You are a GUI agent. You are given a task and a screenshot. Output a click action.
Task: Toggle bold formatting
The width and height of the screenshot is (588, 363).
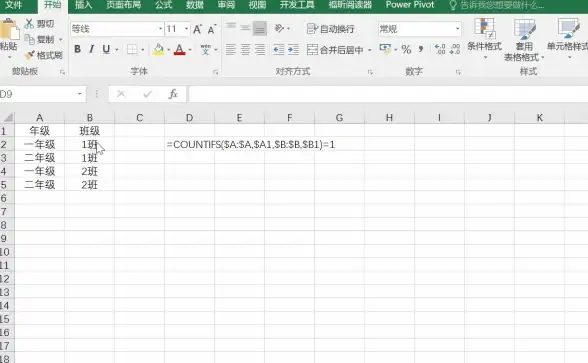pyautogui.click(x=78, y=49)
